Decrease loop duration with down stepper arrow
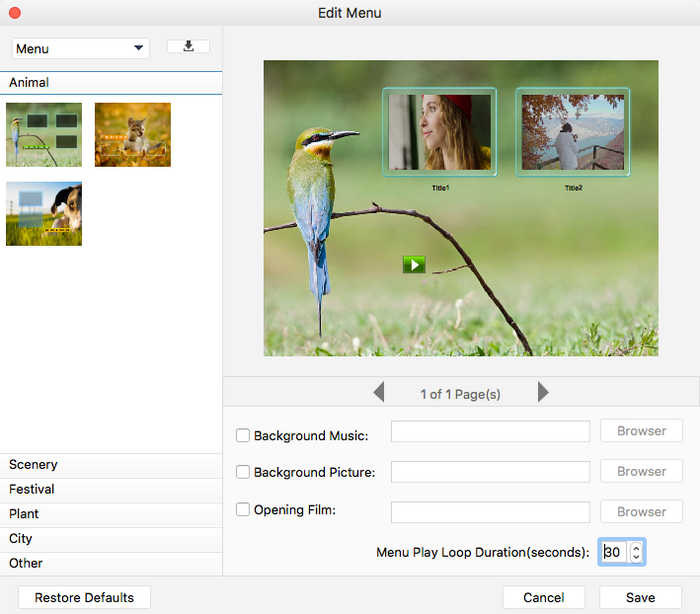Image resolution: width=700 pixels, height=614 pixels. (636, 557)
